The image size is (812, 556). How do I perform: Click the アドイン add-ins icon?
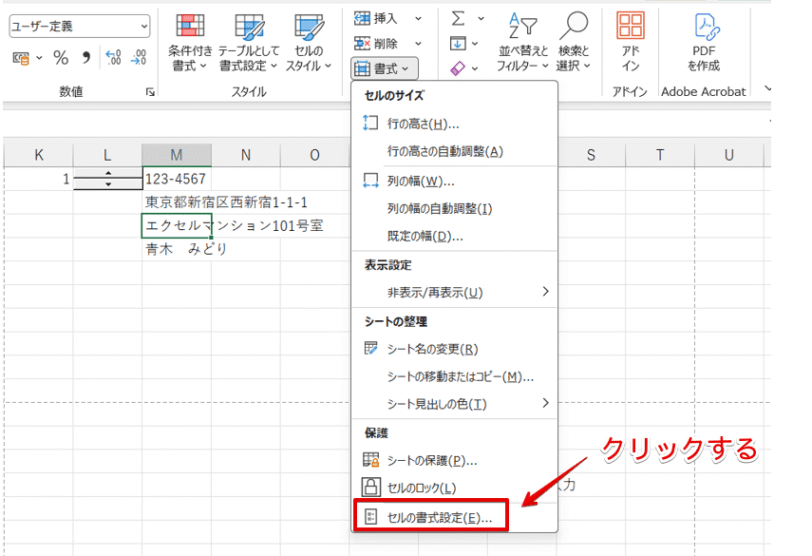tap(630, 42)
